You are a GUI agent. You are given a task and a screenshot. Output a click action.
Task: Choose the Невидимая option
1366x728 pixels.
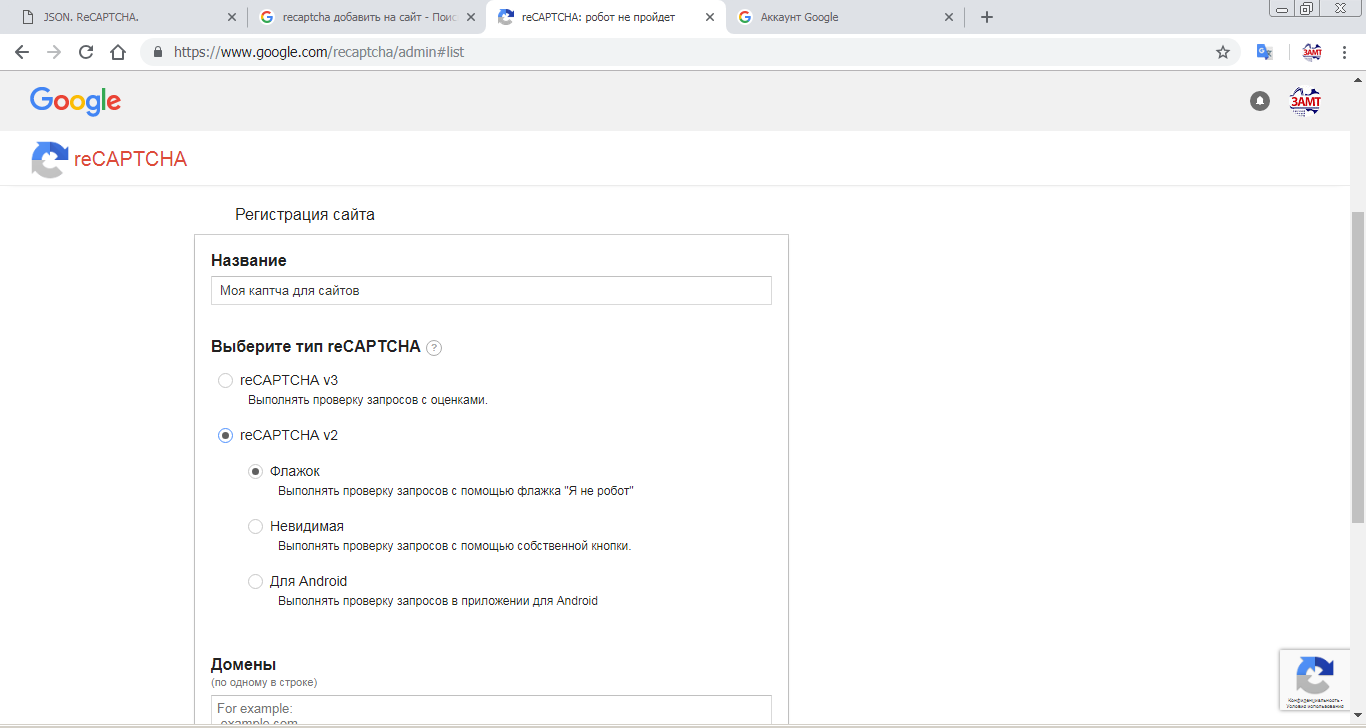tap(255, 527)
